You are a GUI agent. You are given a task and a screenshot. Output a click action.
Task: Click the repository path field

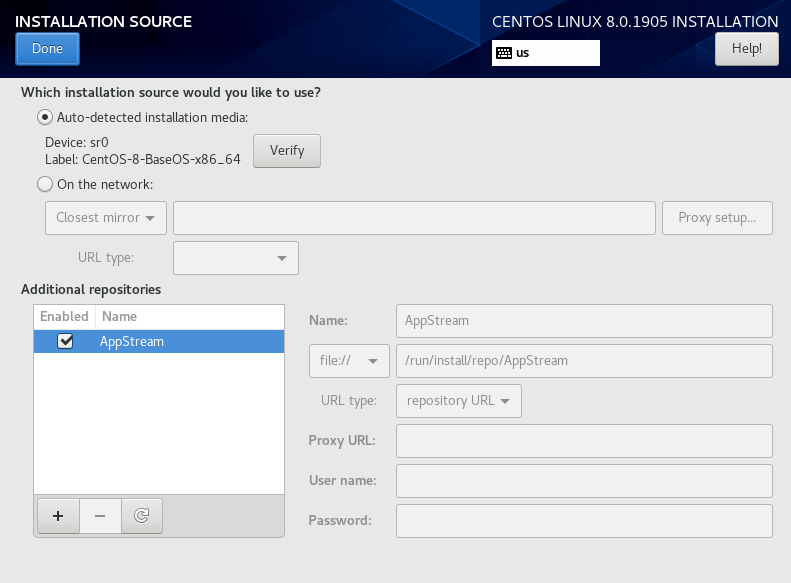pos(584,361)
